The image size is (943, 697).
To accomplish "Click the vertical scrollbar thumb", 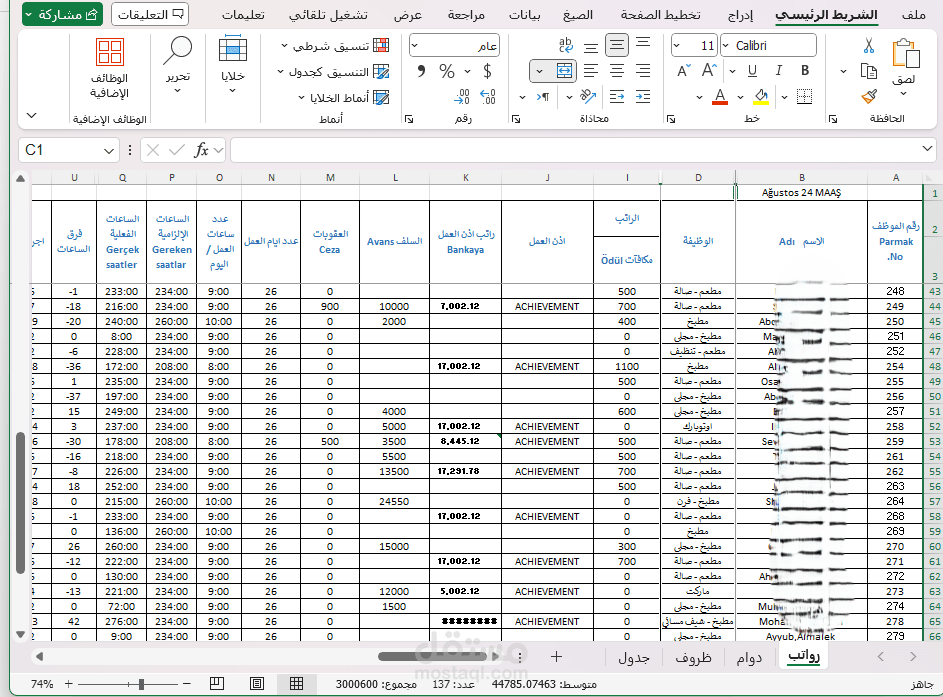I will coord(20,502).
